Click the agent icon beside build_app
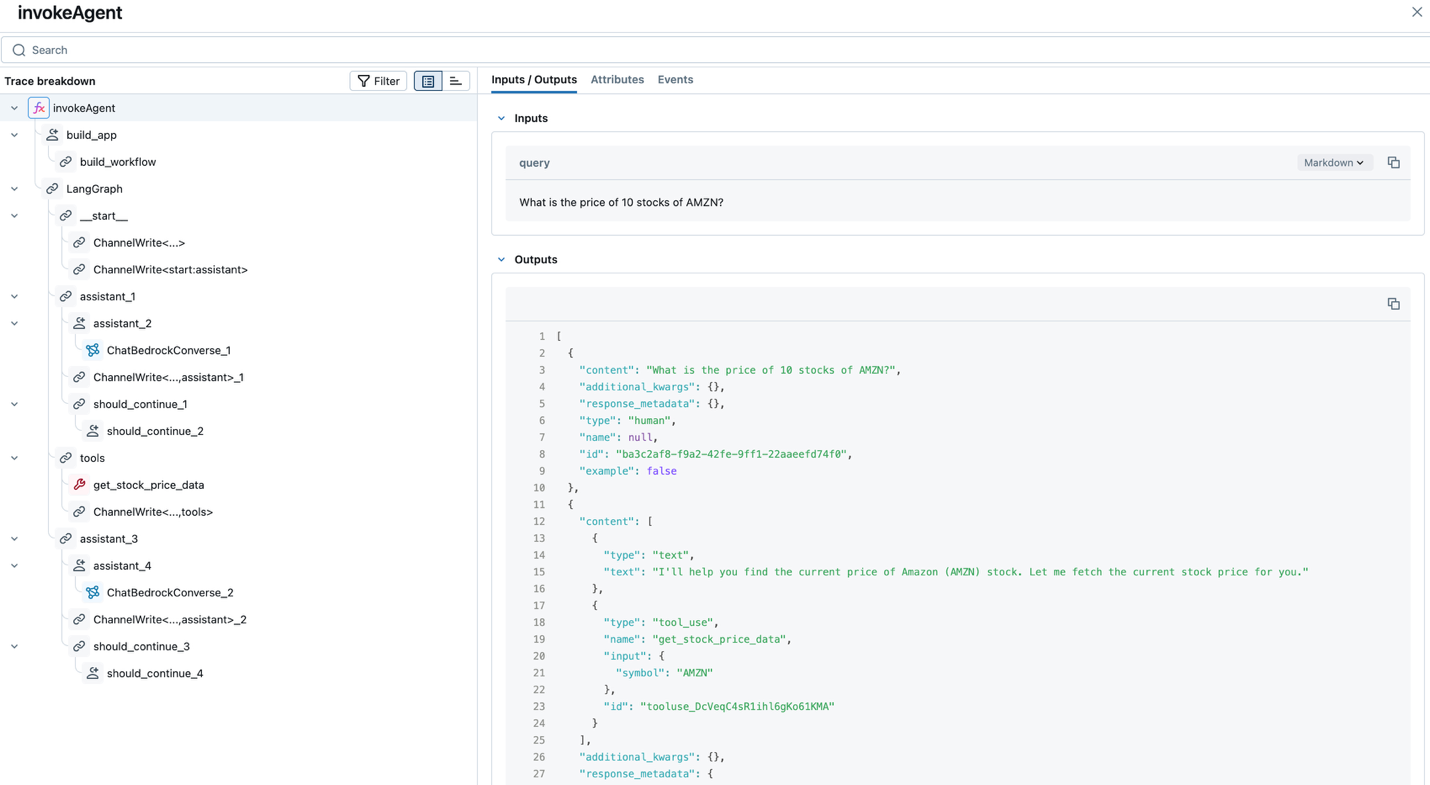 [52, 135]
